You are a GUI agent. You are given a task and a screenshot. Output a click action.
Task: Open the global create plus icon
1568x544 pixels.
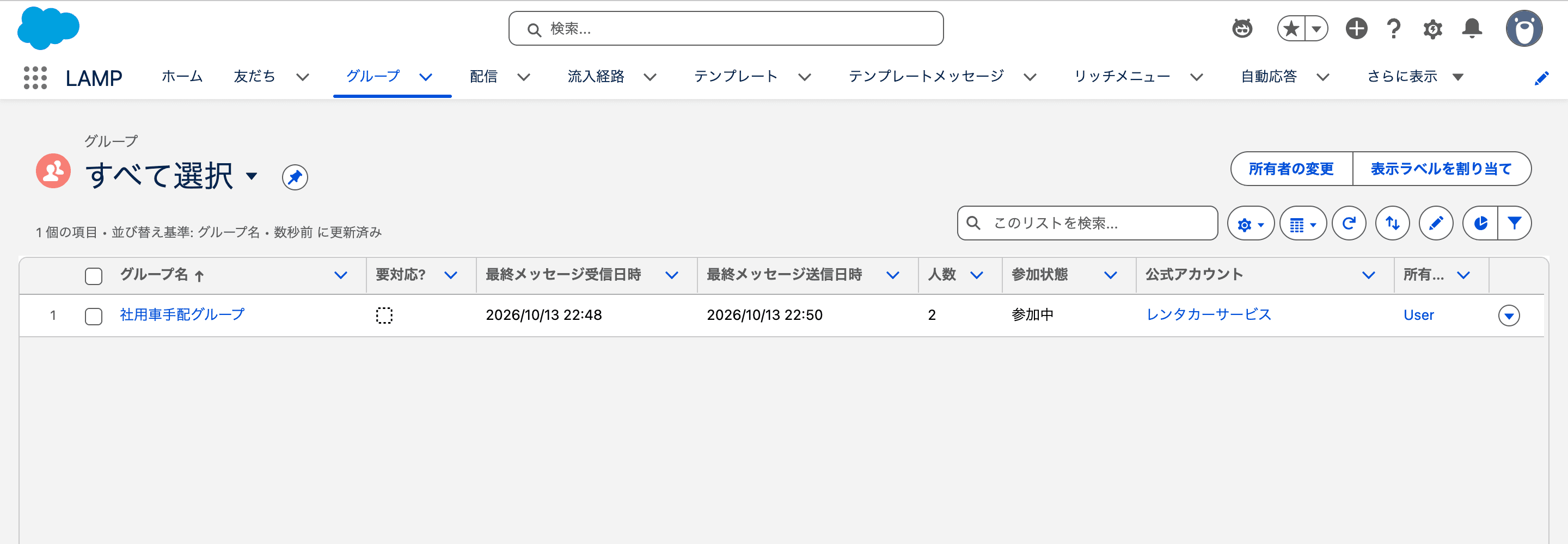click(x=1356, y=28)
